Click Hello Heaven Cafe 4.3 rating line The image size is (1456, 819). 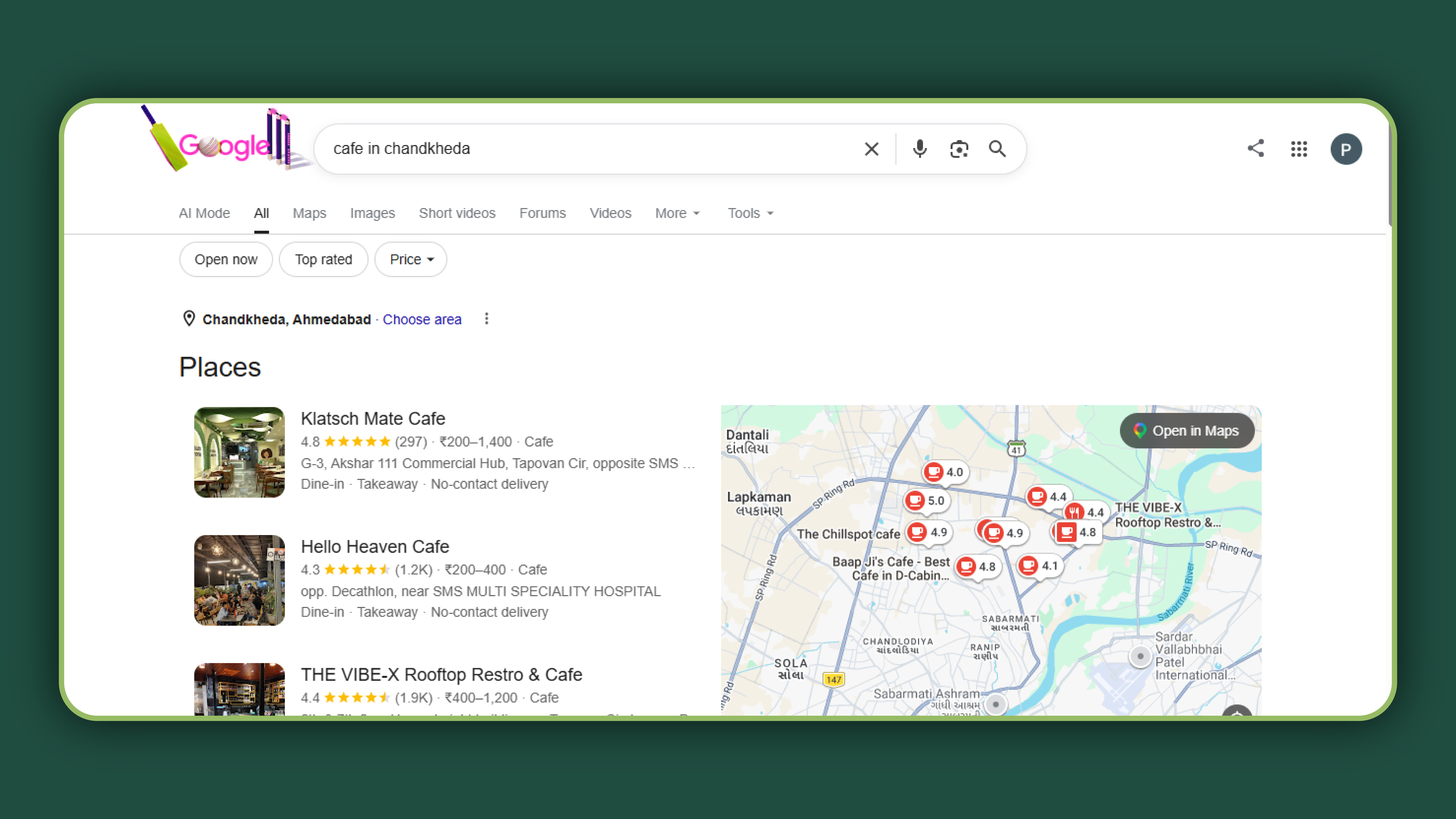pyautogui.click(x=424, y=570)
